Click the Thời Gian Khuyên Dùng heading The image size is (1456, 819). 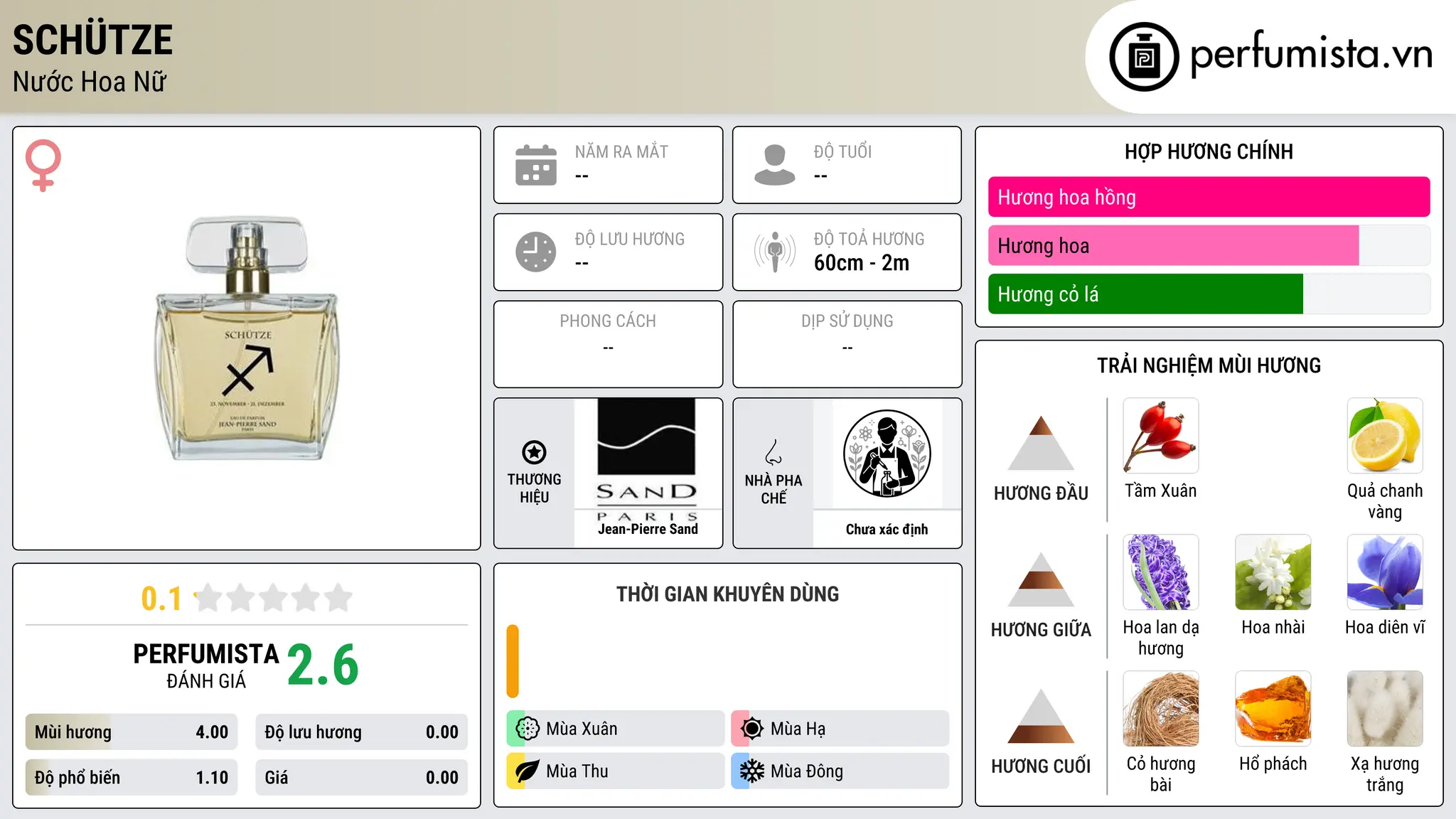pyautogui.click(x=727, y=594)
